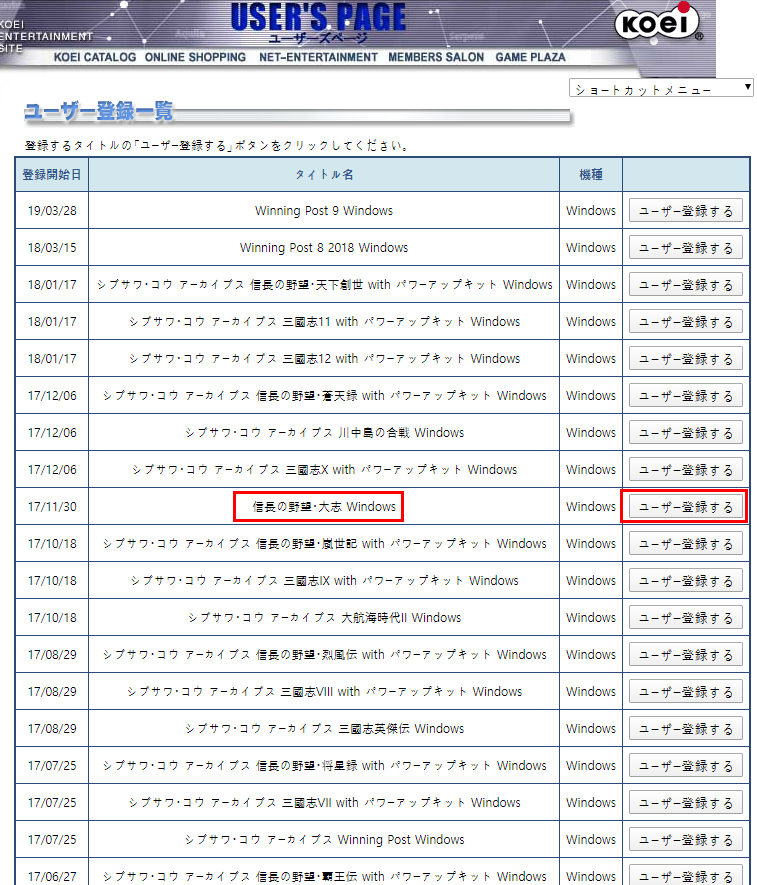This screenshot has width=757, height=885.
Task: Open the ショートカットメニュー dropdown
Action: 661,88
